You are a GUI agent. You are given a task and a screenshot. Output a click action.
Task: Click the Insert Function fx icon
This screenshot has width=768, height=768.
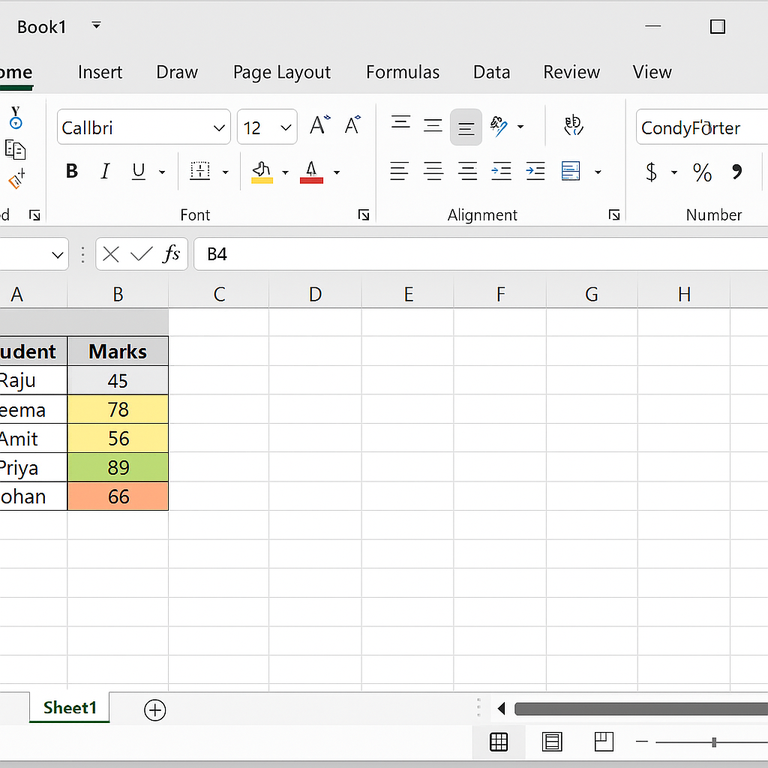coord(171,254)
